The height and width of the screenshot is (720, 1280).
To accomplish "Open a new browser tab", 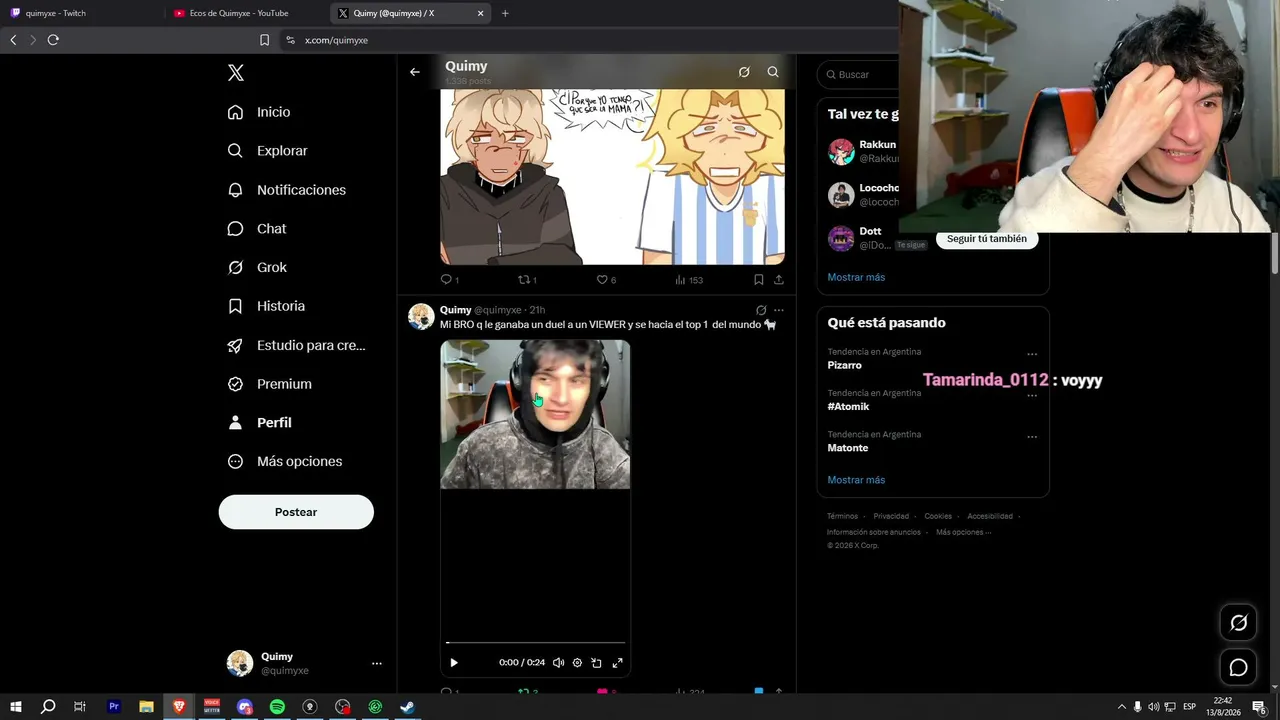I will point(505,13).
